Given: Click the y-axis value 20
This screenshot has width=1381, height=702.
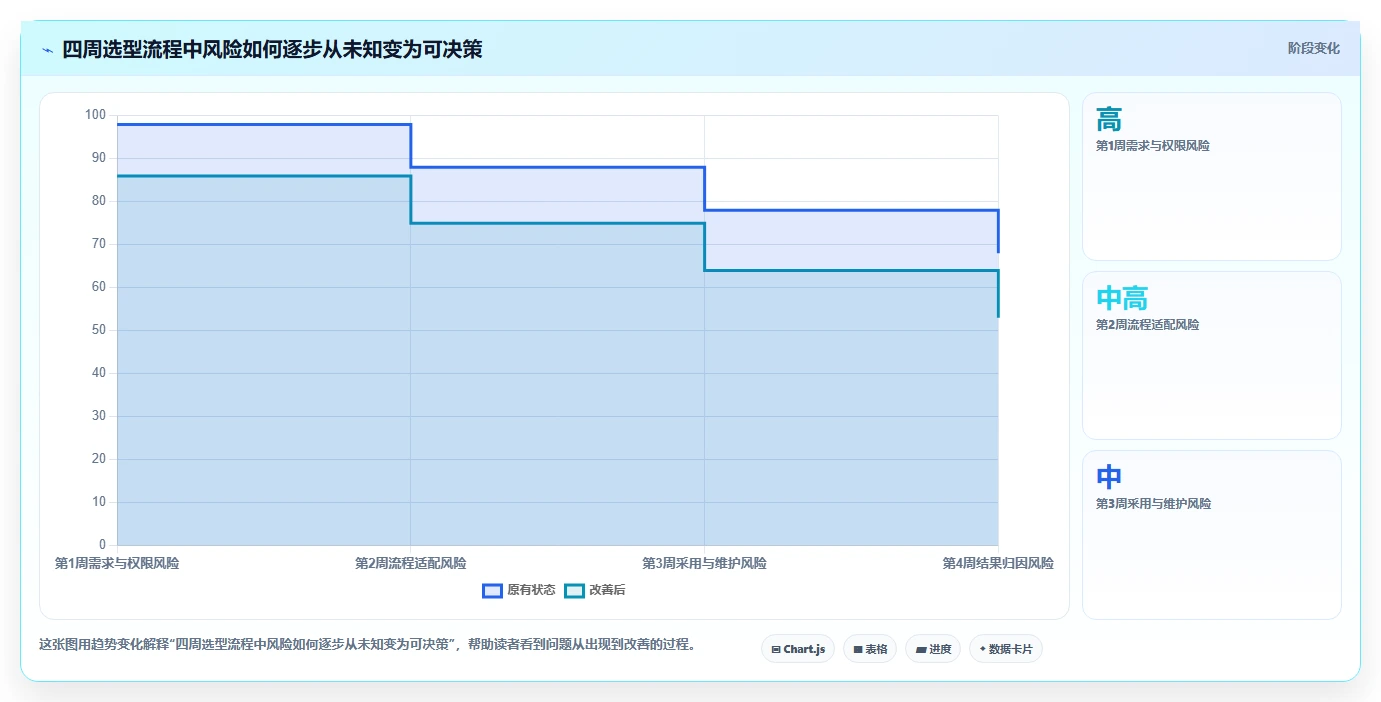Looking at the screenshot, I should pyautogui.click(x=98, y=459).
